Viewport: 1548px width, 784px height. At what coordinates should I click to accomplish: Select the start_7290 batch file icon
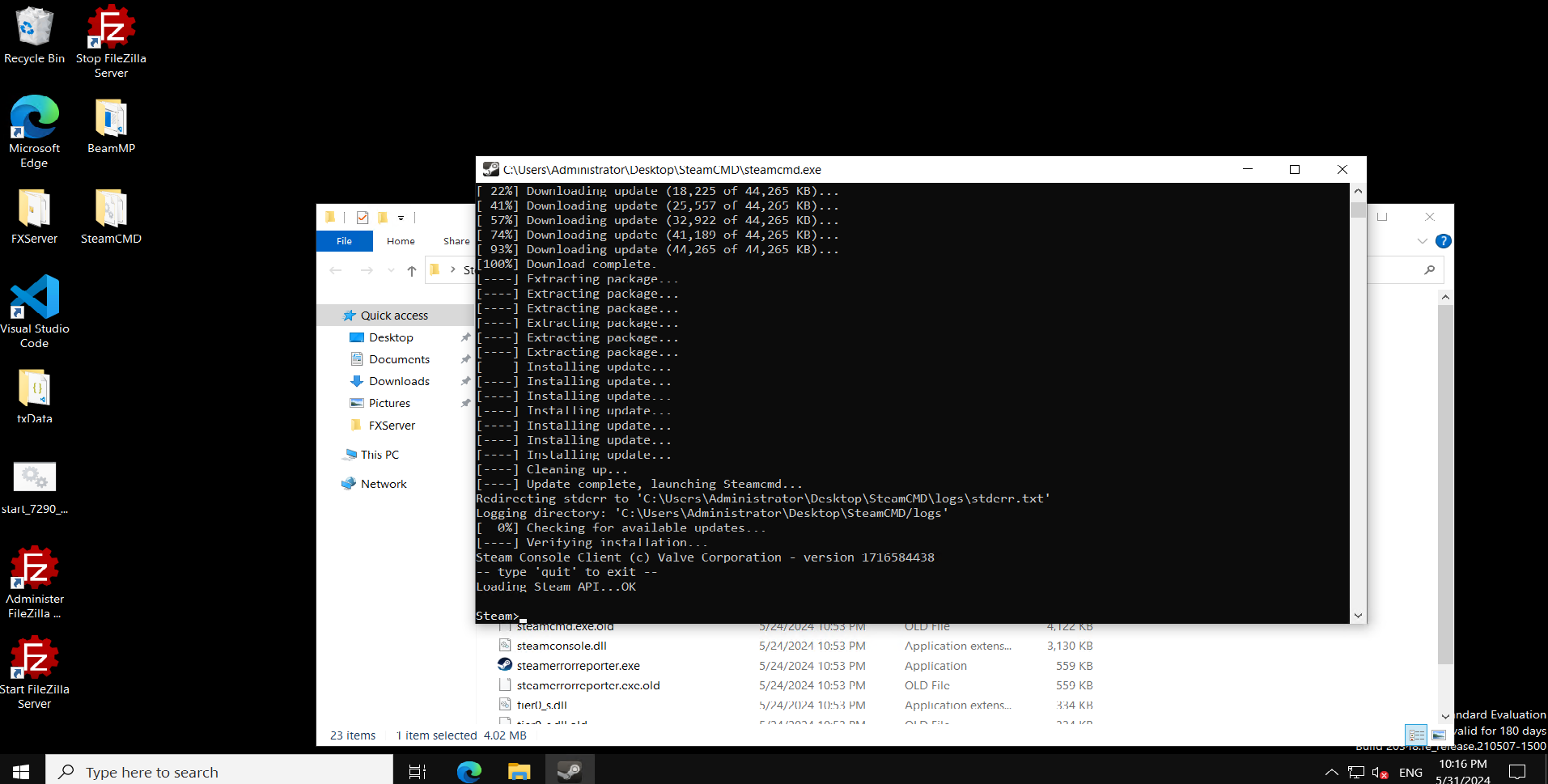pyautogui.click(x=34, y=487)
